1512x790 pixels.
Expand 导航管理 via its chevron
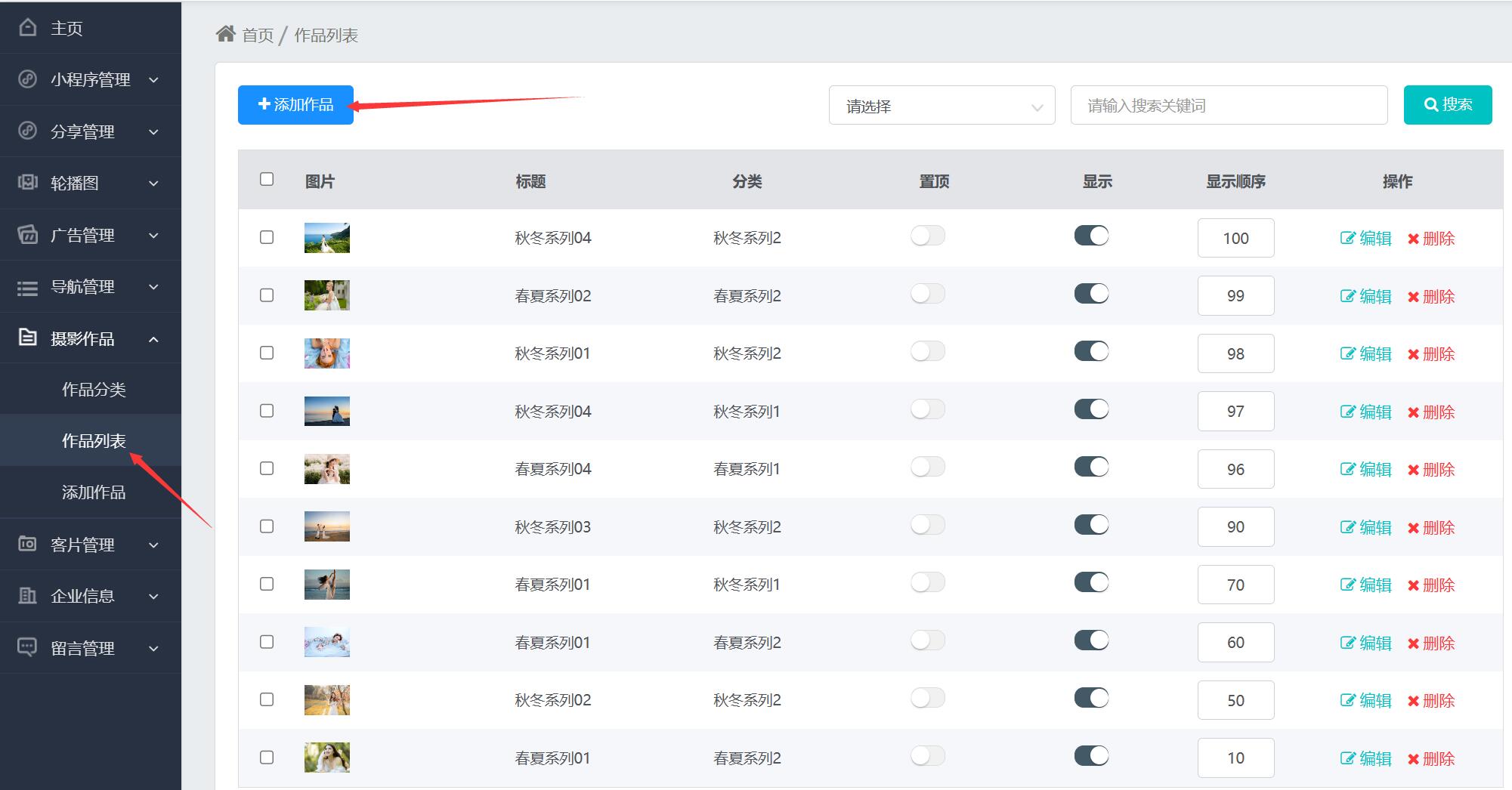(x=153, y=287)
